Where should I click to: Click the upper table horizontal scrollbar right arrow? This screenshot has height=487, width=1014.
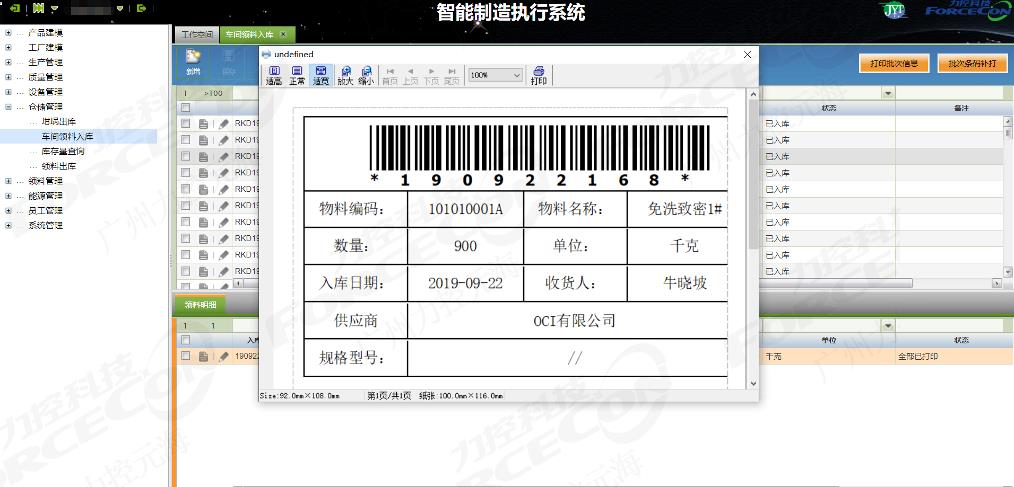tap(998, 283)
